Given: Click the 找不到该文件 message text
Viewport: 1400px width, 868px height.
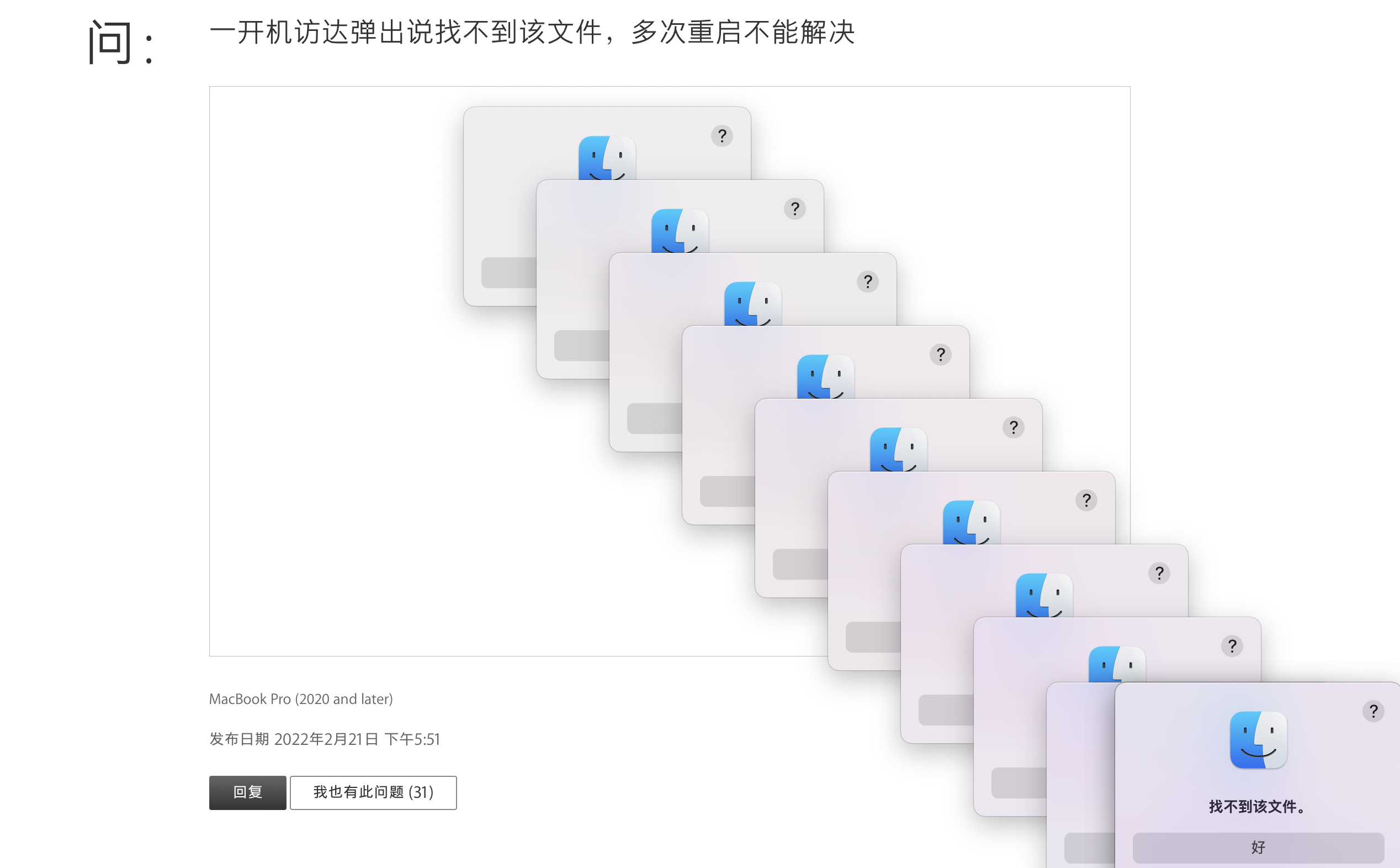Looking at the screenshot, I should tap(1258, 807).
